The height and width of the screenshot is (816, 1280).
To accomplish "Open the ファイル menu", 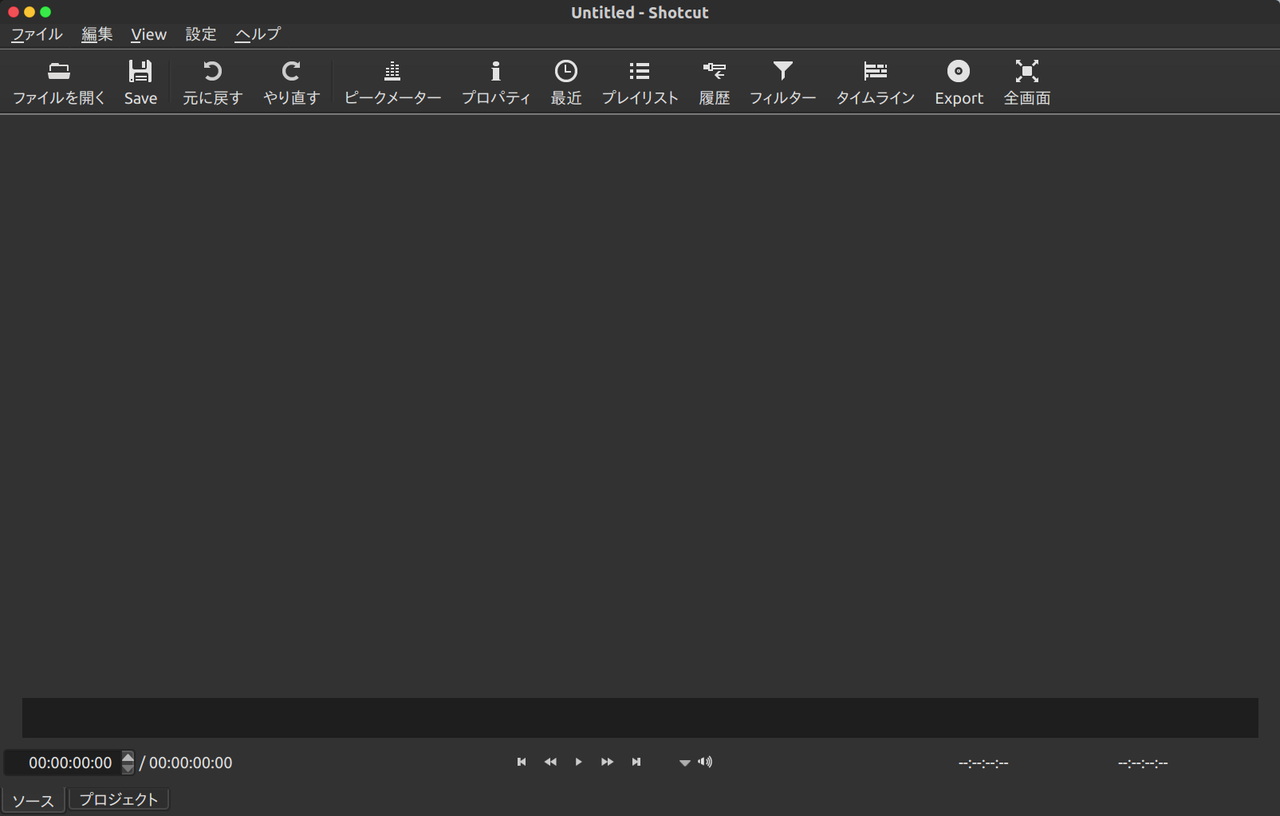I will pyautogui.click(x=36, y=34).
